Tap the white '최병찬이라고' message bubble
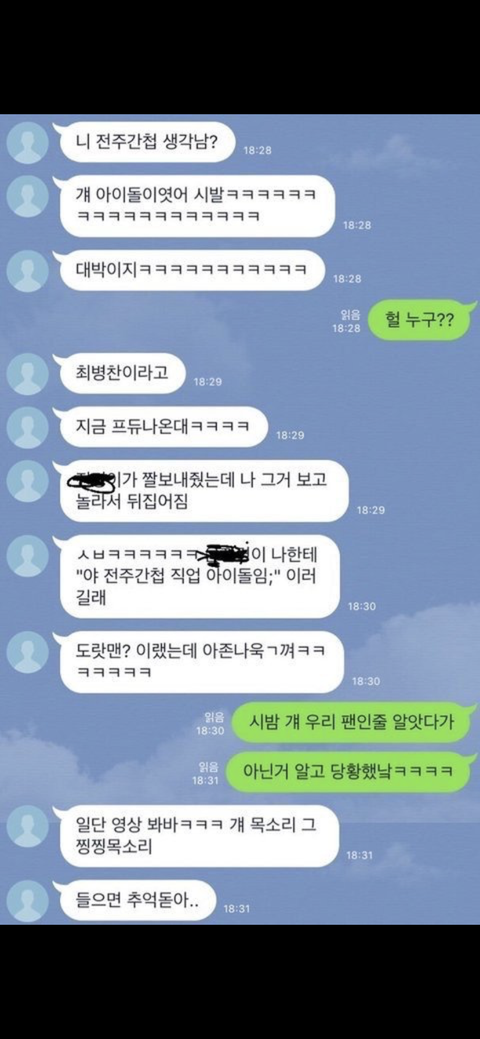Viewport: 480px width, 1039px height. point(121,374)
